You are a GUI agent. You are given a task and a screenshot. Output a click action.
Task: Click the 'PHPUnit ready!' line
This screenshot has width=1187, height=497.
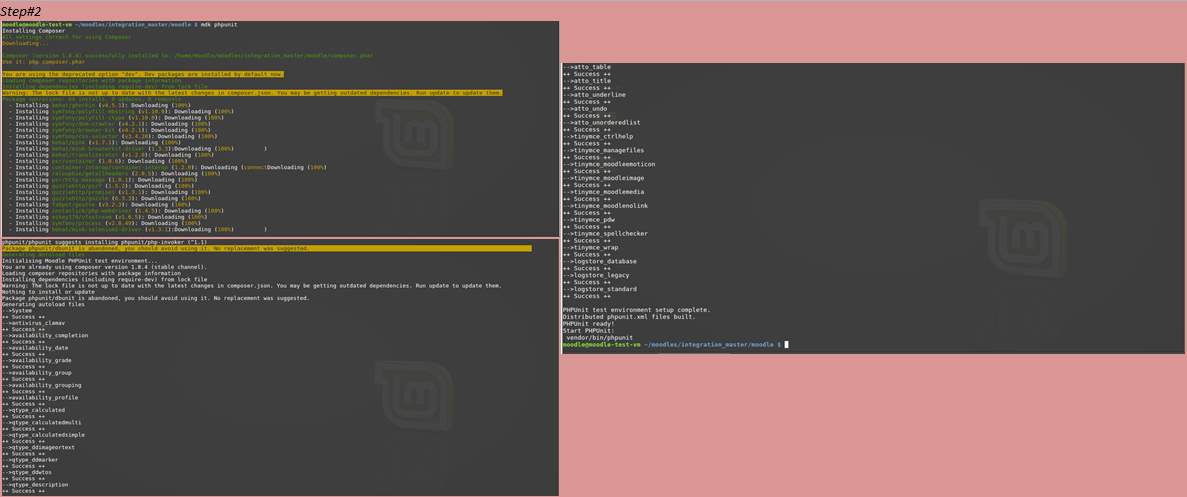[589, 324]
